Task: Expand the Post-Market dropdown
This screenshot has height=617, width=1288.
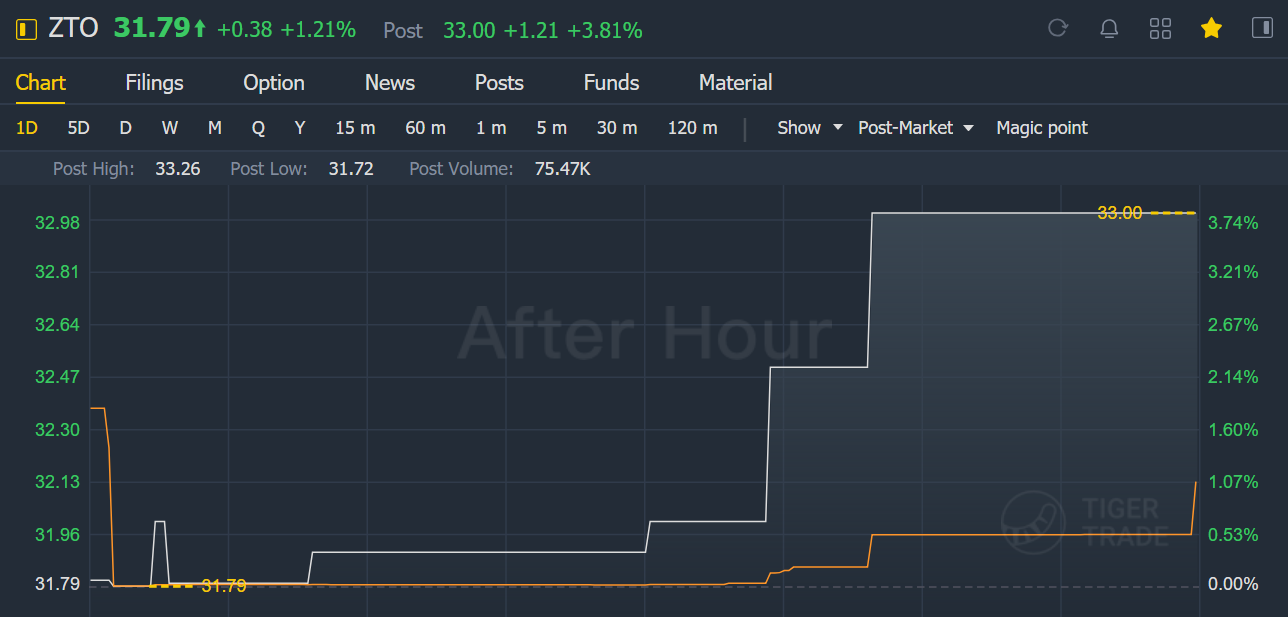Action: click(x=916, y=128)
